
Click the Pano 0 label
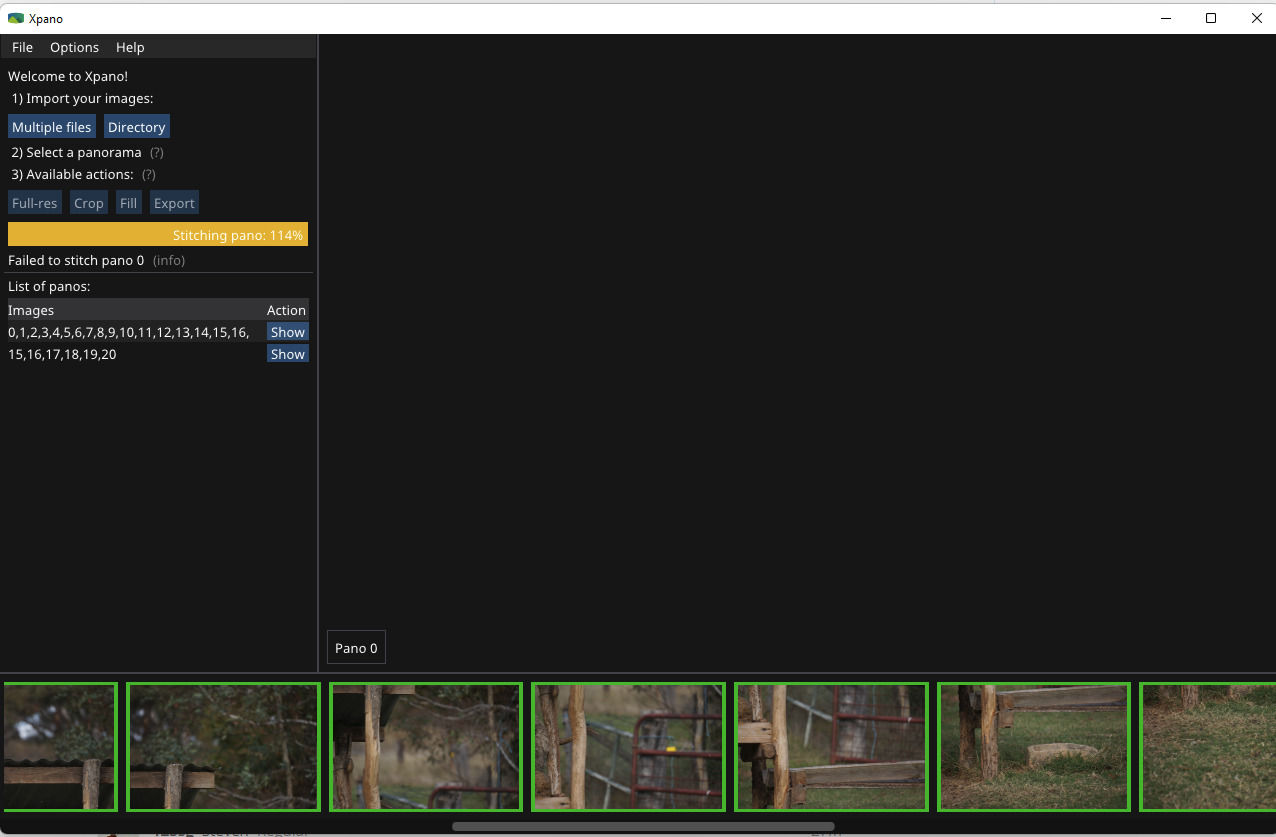click(356, 648)
